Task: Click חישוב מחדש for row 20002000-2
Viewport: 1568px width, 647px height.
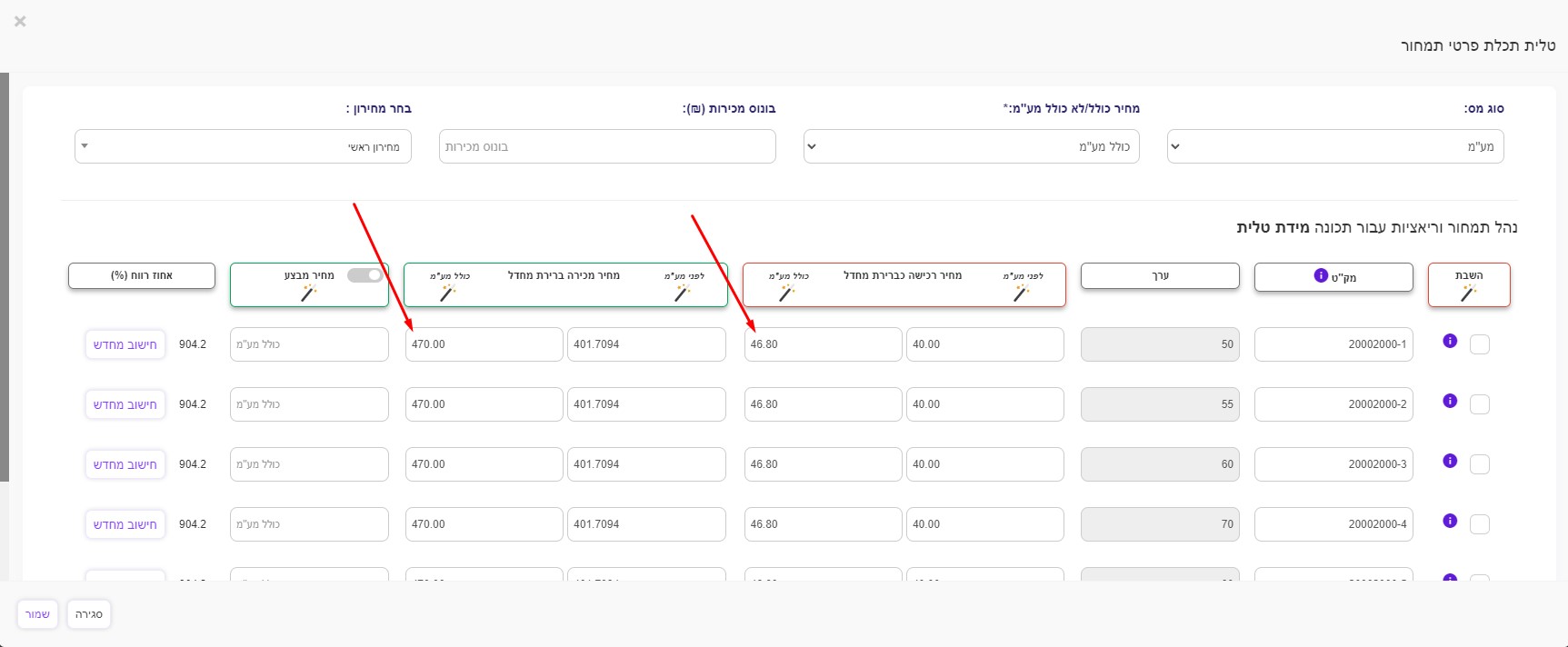Action: [x=125, y=404]
